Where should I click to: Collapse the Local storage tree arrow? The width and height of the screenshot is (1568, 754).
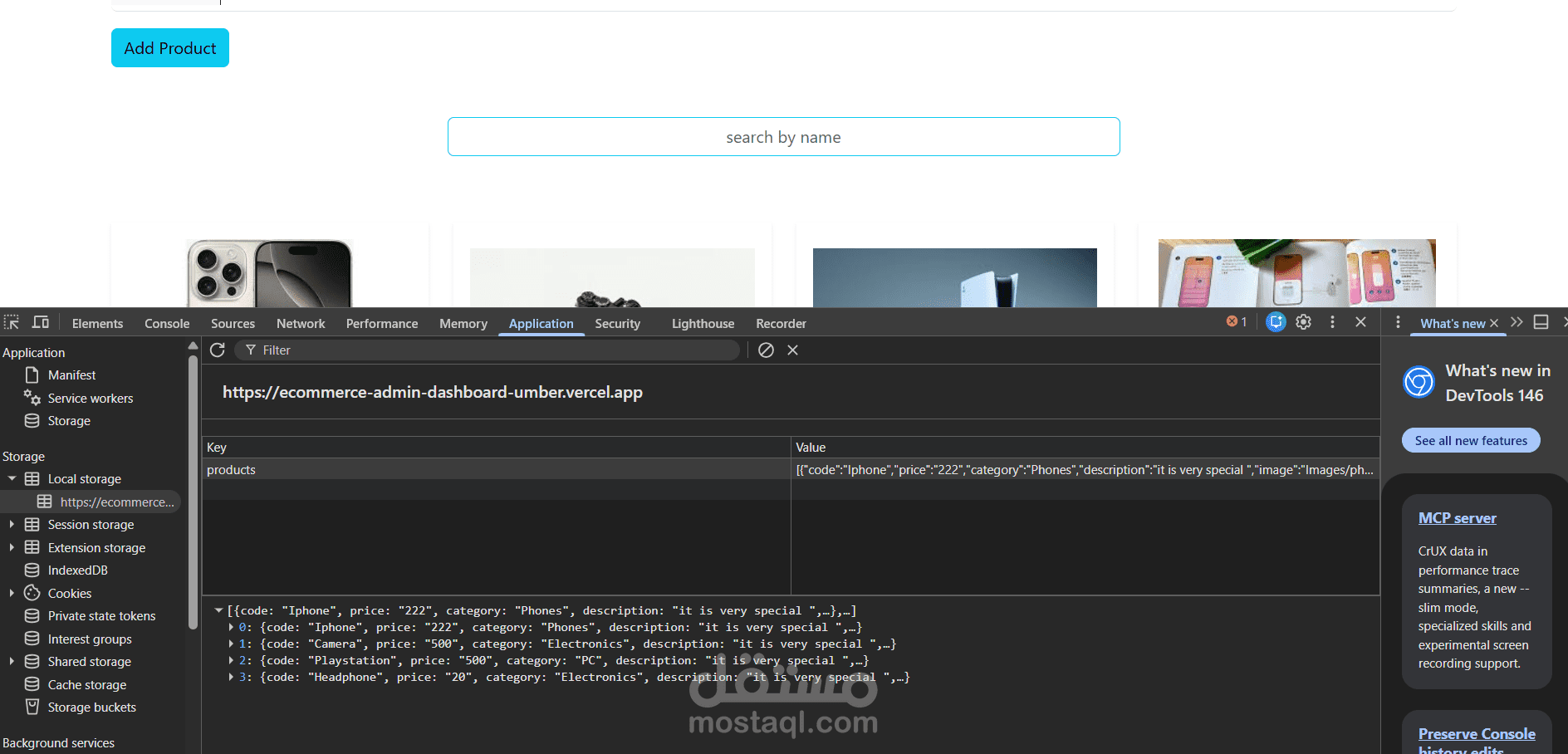(12, 479)
